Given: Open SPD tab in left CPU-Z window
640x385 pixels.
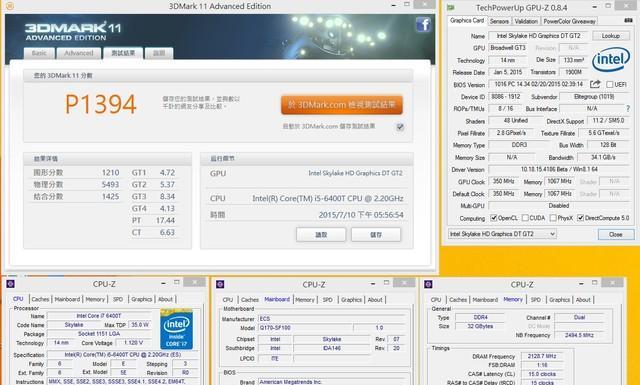Looking at the screenshot, I should (118, 299).
